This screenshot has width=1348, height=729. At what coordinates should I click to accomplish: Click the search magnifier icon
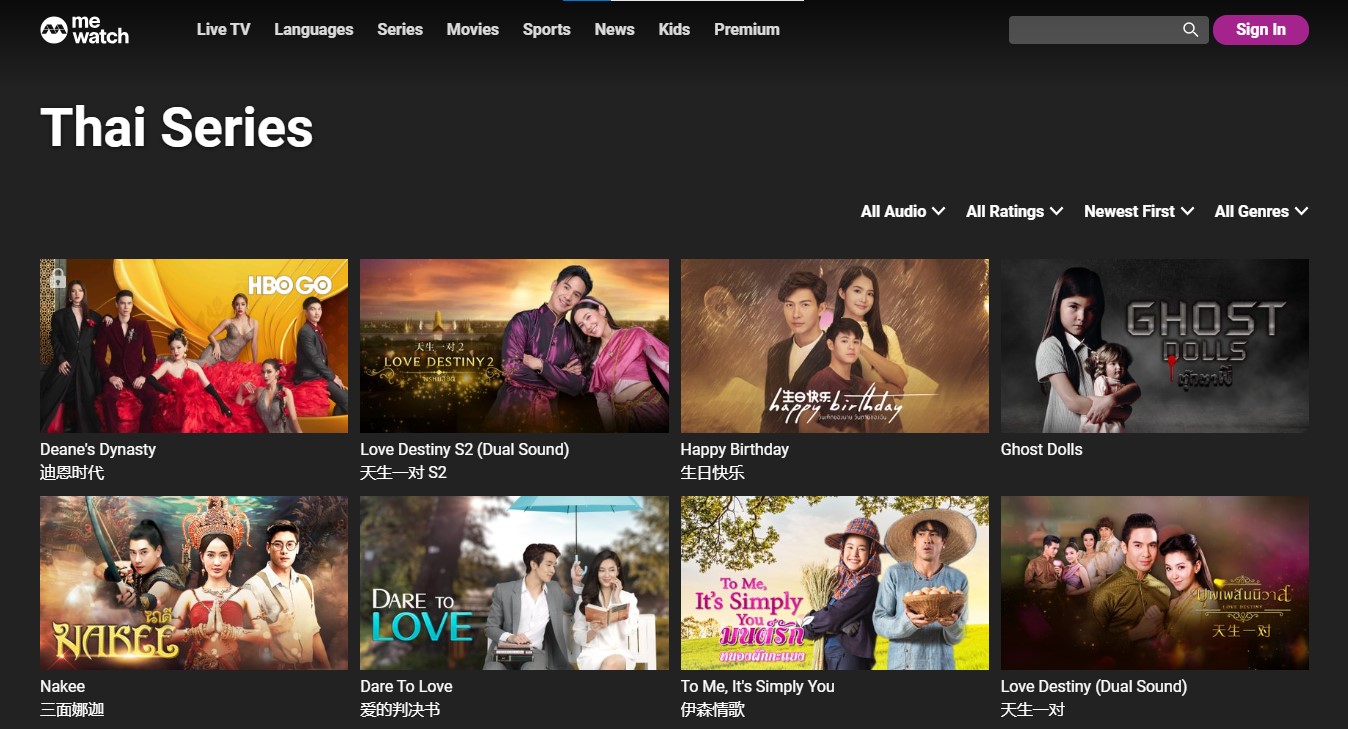(1190, 30)
